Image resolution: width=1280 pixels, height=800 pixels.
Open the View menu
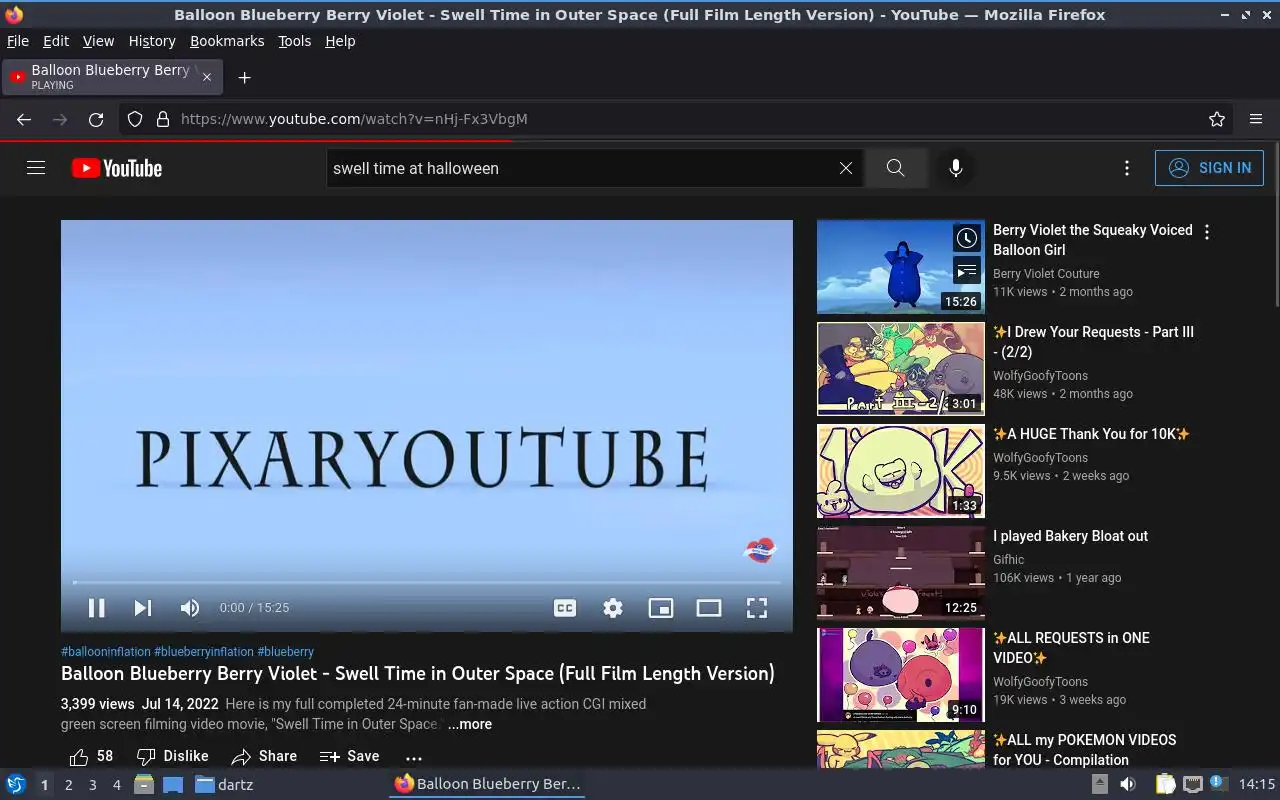[98, 41]
